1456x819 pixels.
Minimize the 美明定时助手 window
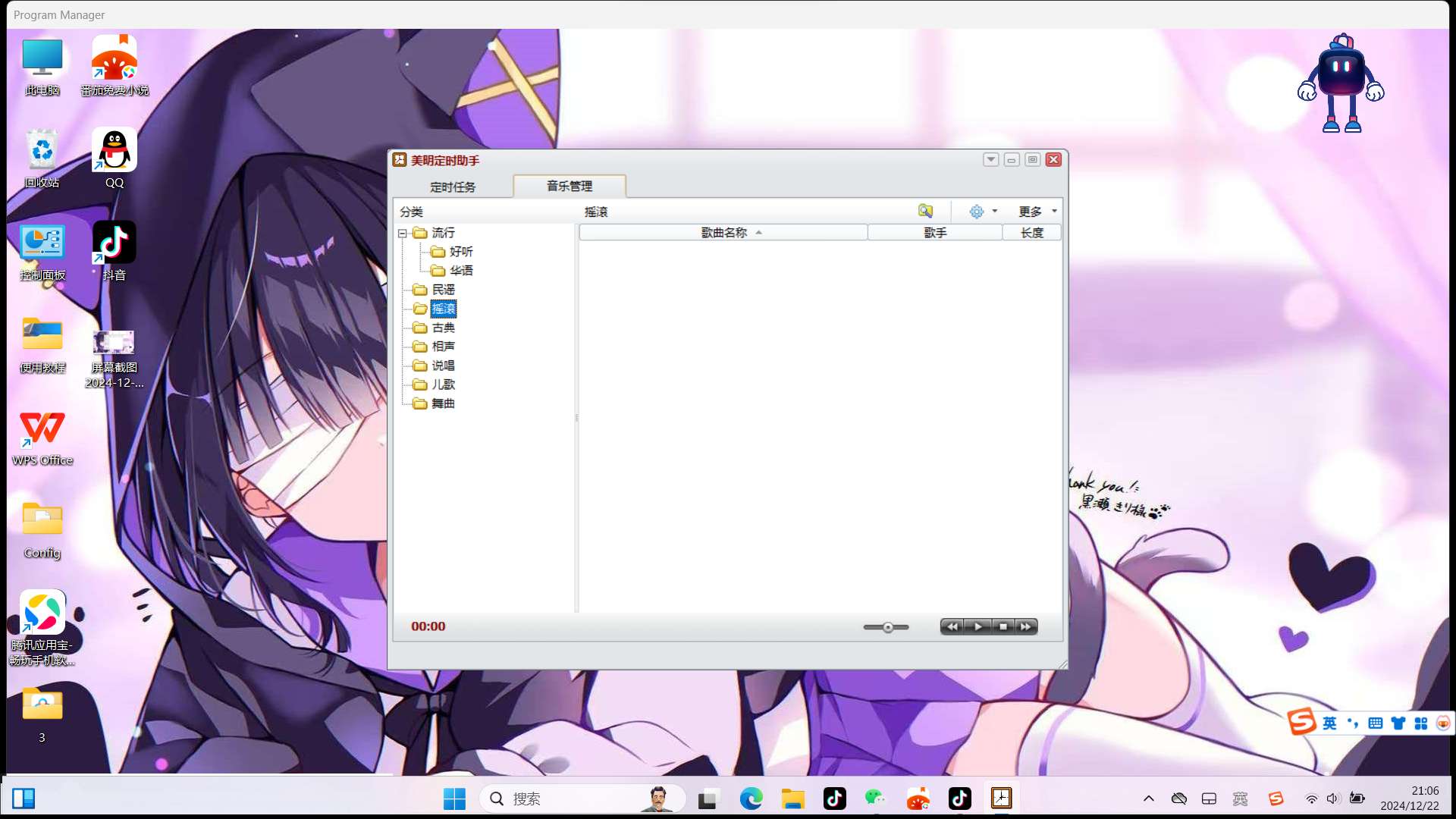click(1012, 159)
